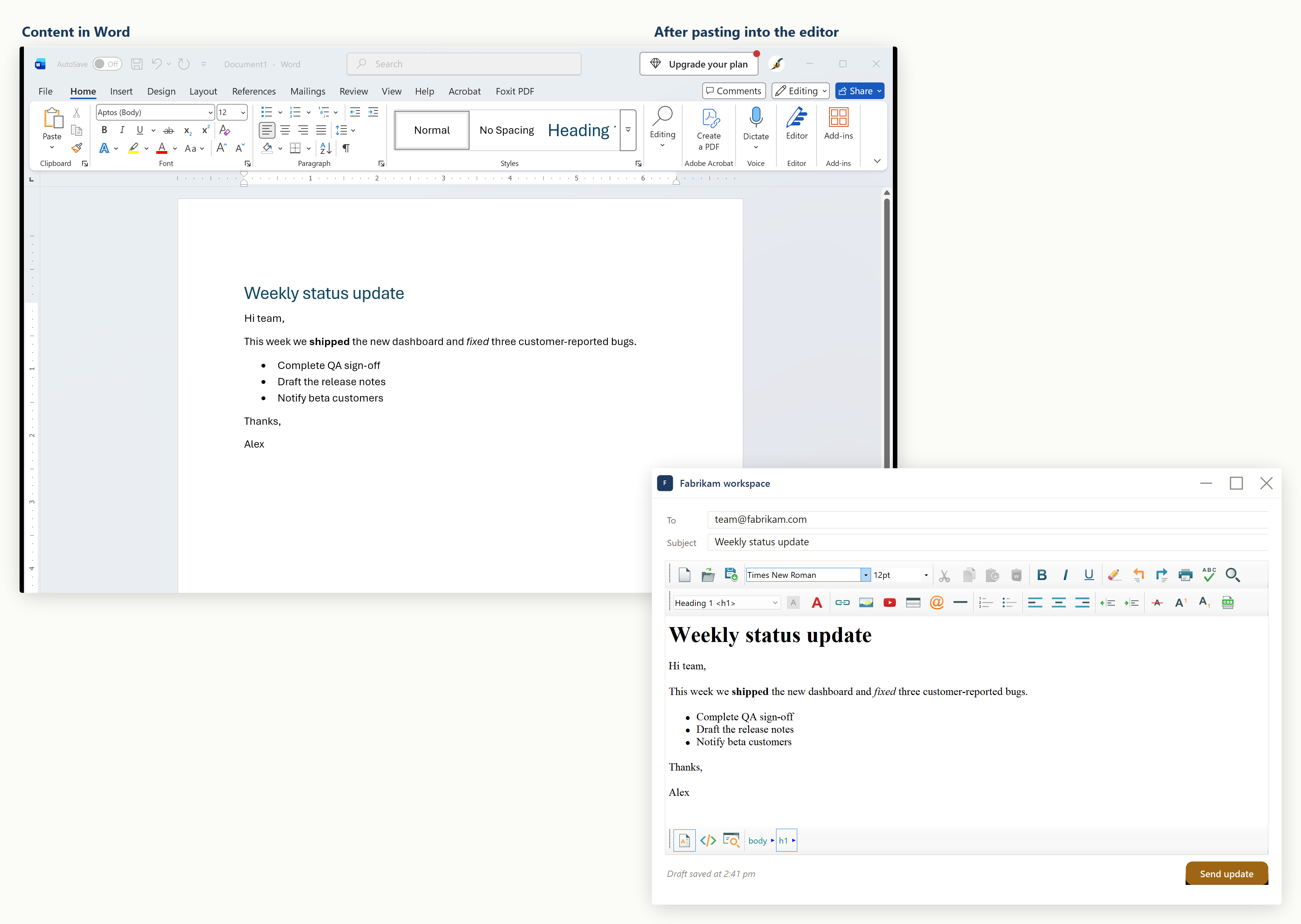Open the References tab in Word
This screenshot has width=1301, height=924.
[254, 91]
